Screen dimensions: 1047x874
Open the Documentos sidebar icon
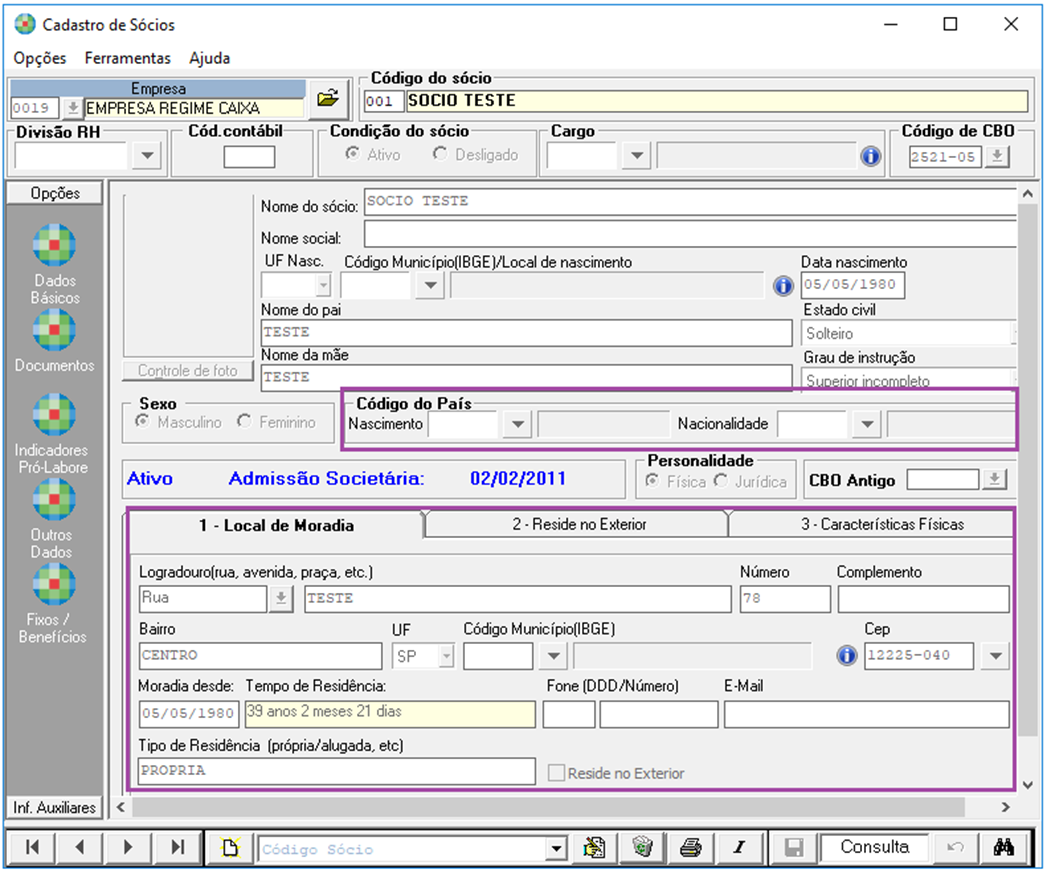pyautogui.click(x=54, y=331)
